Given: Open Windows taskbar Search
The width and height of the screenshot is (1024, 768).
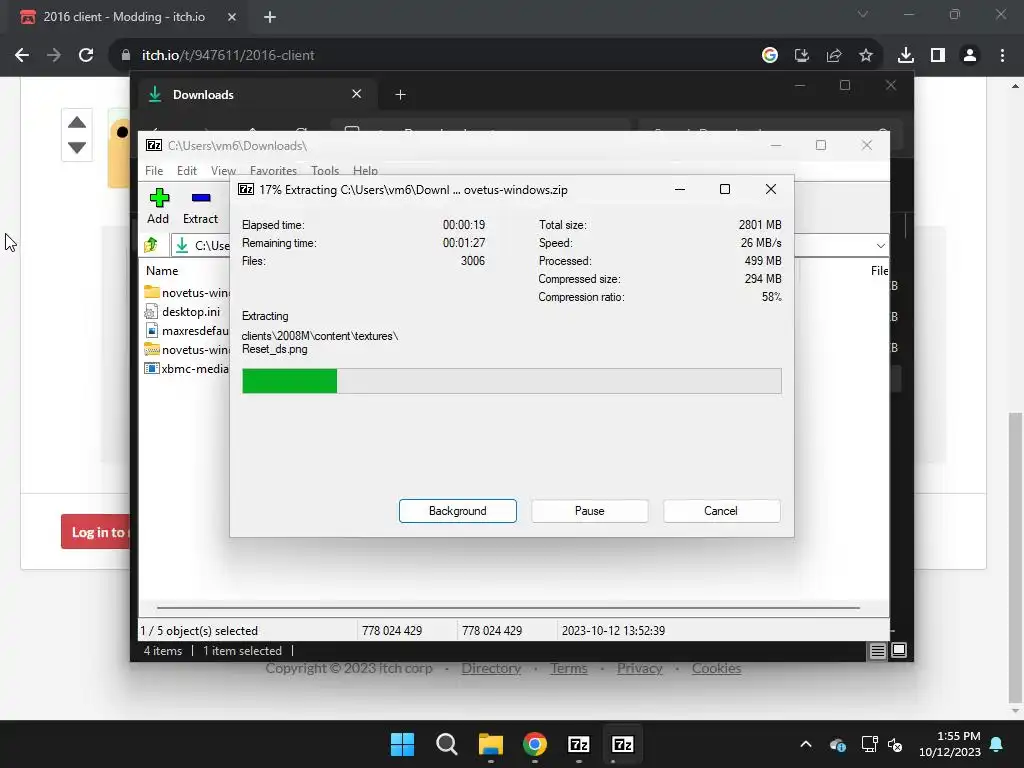Looking at the screenshot, I should coord(447,744).
